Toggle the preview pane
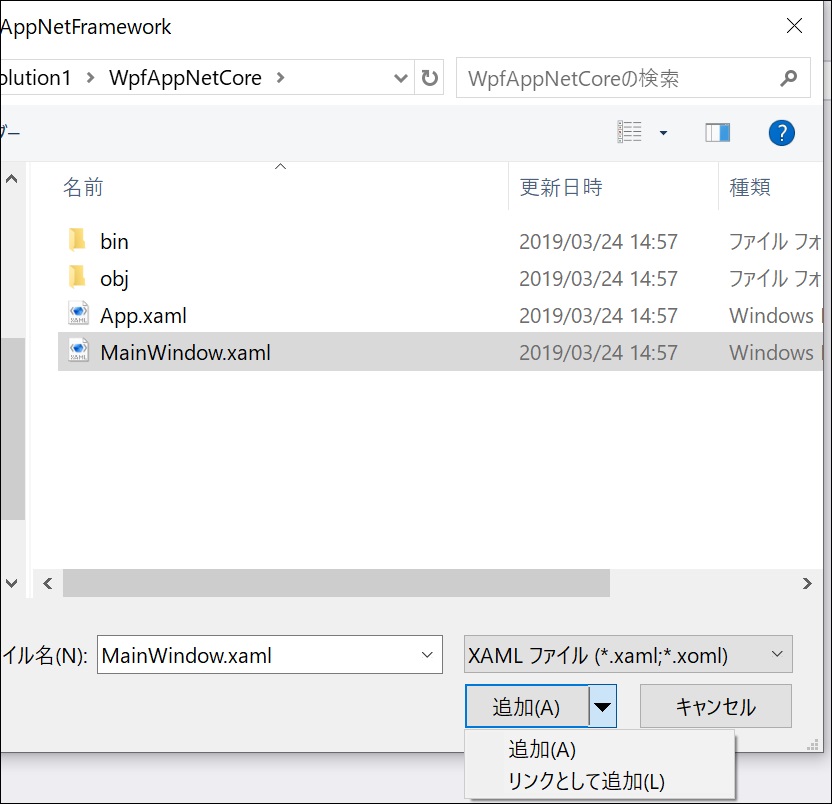This screenshot has height=804, width=832. [717, 132]
